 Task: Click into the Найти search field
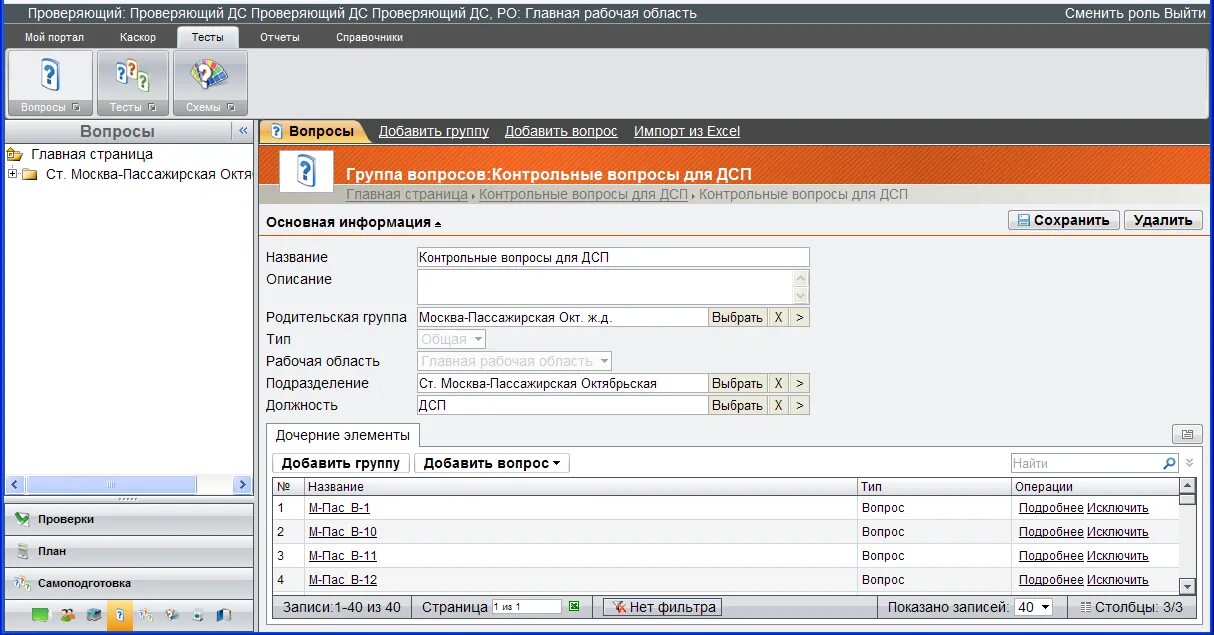point(1086,463)
